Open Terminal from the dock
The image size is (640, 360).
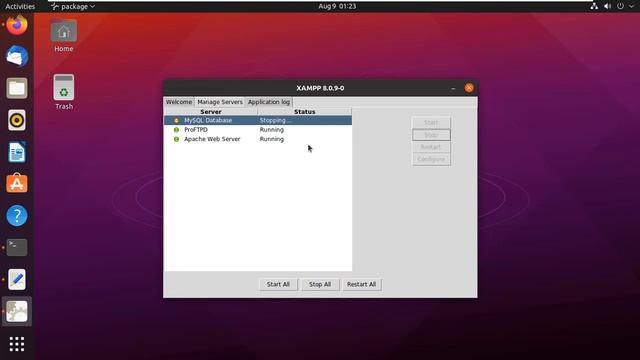coord(17,247)
